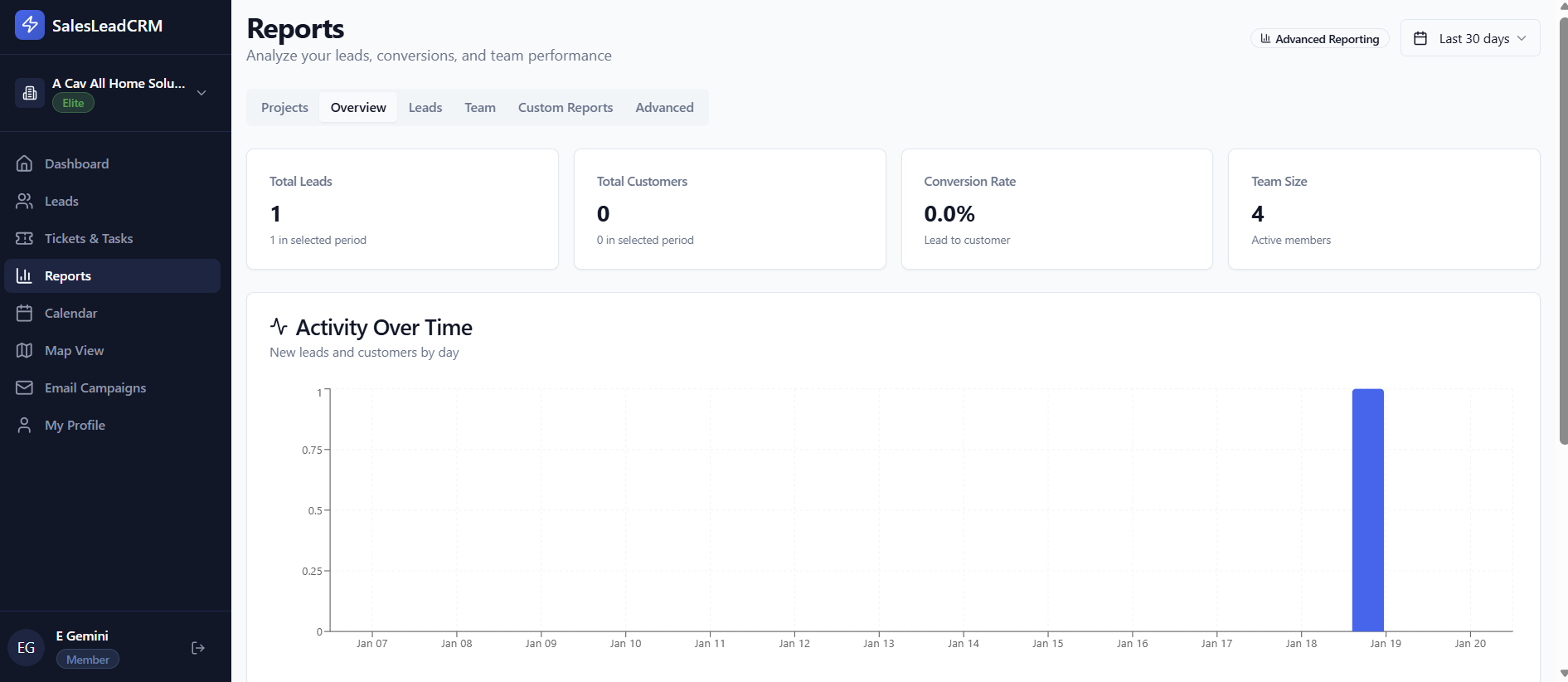Click the Active members text

pyautogui.click(x=1291, y=240)
